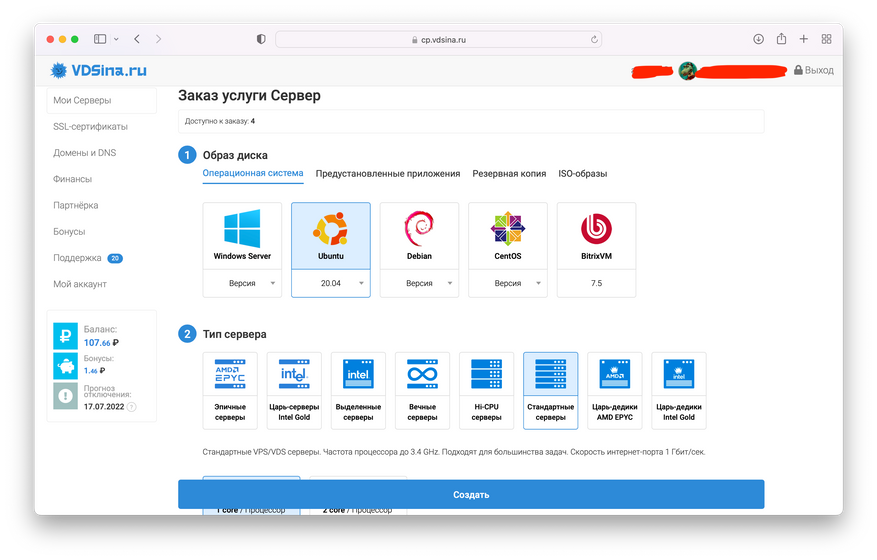Viewport: 877px width, 560px height.
Task: Switch to ISO-образы tab
Action: [x=583, y=174]
